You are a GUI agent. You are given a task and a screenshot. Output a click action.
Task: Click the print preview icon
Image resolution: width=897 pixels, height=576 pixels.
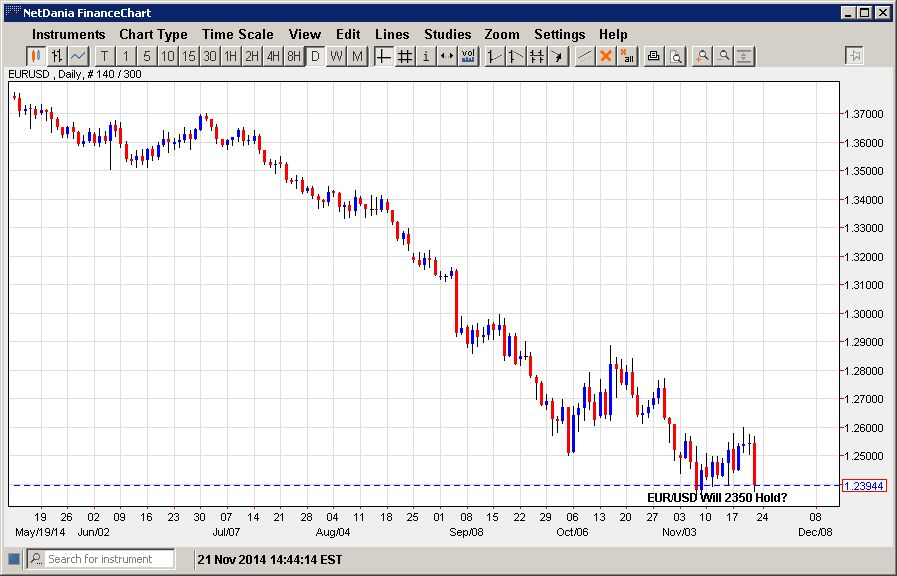(x=676, y=56)
